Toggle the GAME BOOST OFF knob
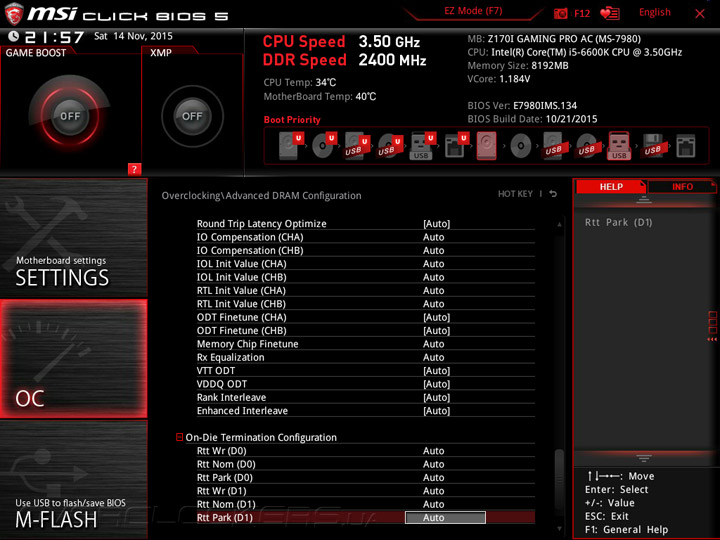720x540 pixels. [x=70, y=116]
